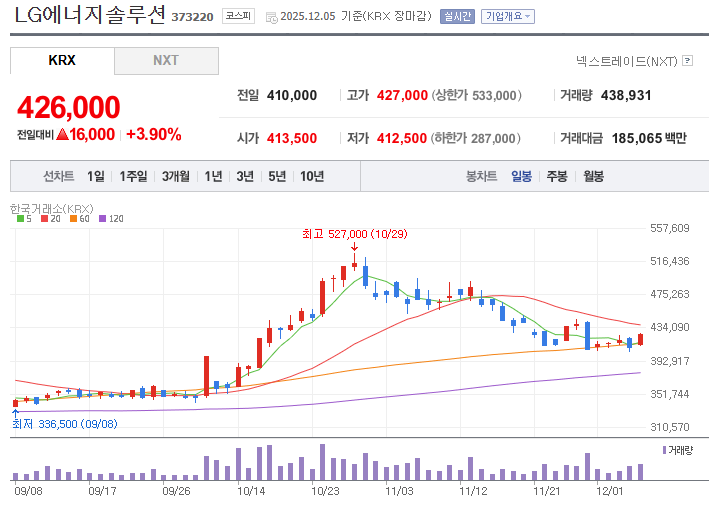Viewport: 709px width, 506px height.
Task: Click the current price 426,000
Action: [x=69, y=108]
